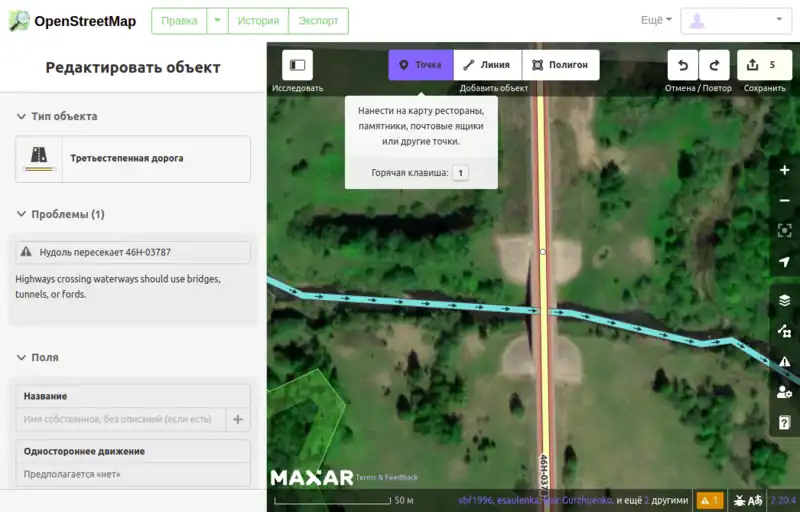Click the geolocate arrow icon
Image resolution: width=800 pixels, height=512 pixels.
coord(784,262)
